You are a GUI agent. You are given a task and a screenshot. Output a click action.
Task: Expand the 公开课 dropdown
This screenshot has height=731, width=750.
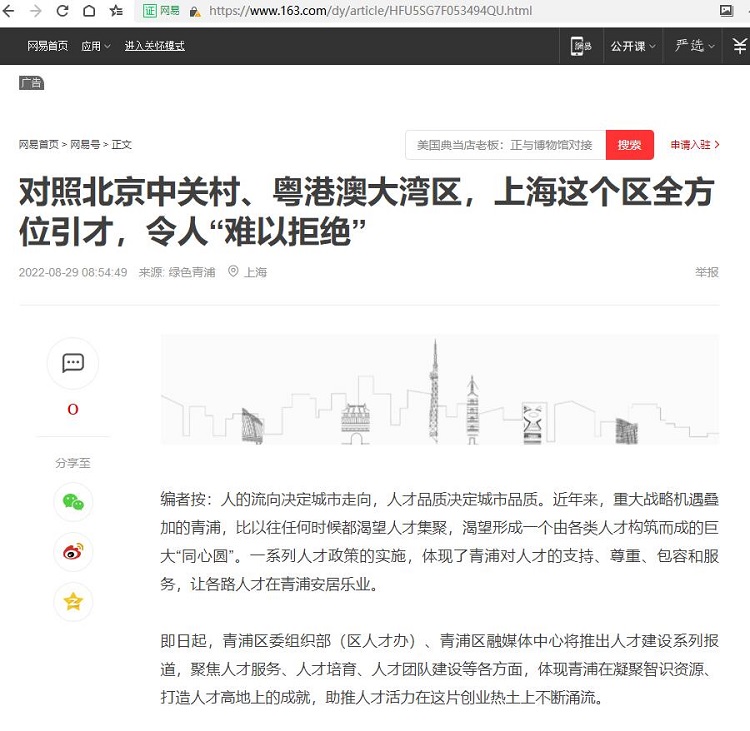(x=633, y=46)
